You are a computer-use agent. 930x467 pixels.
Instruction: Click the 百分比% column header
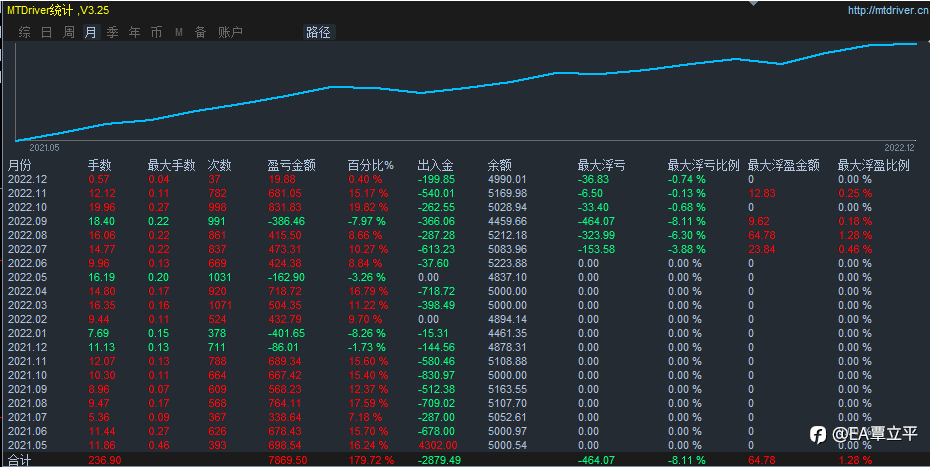tap(371, 165)
